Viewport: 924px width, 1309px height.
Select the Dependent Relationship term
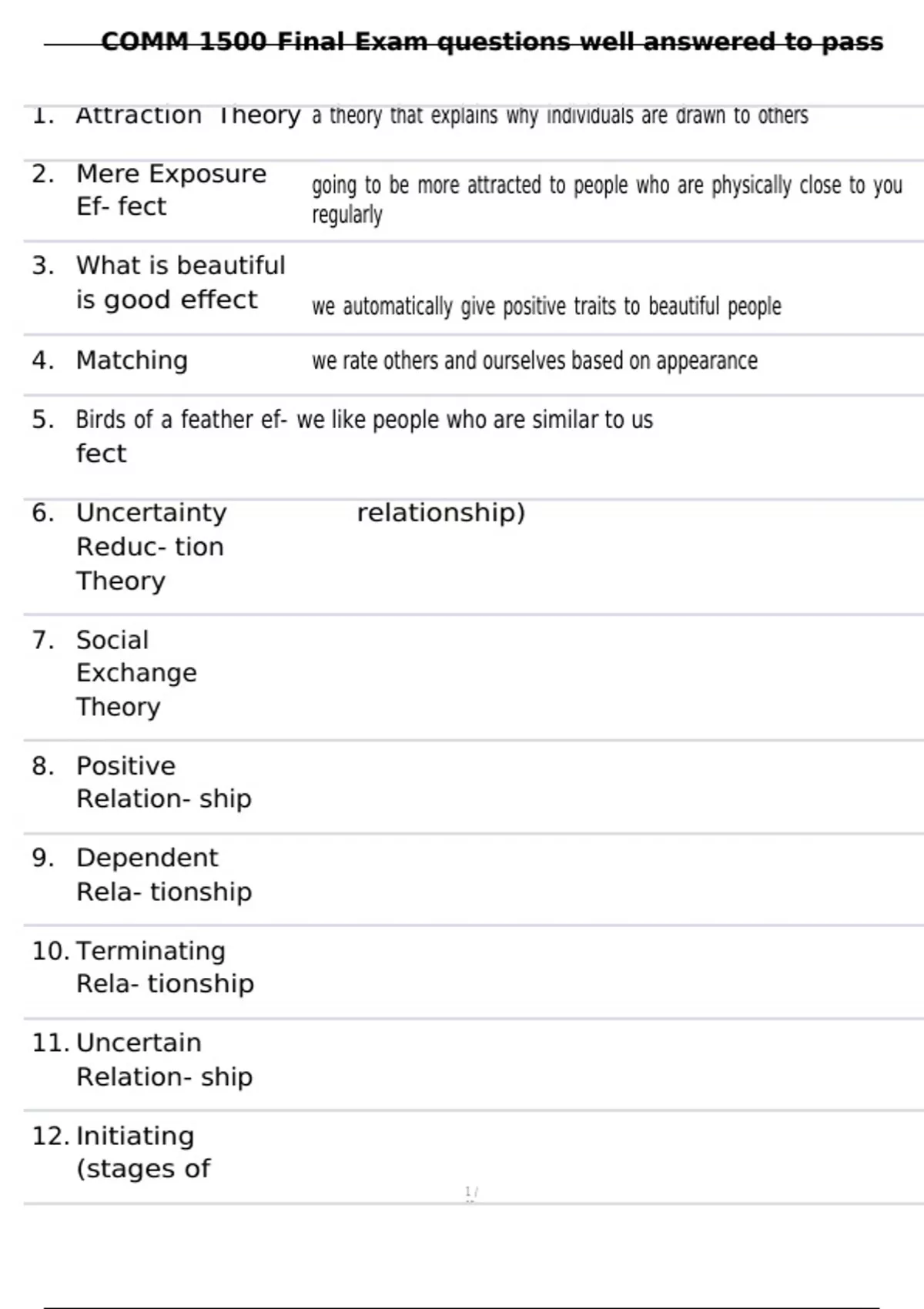[x=163, y=875]
